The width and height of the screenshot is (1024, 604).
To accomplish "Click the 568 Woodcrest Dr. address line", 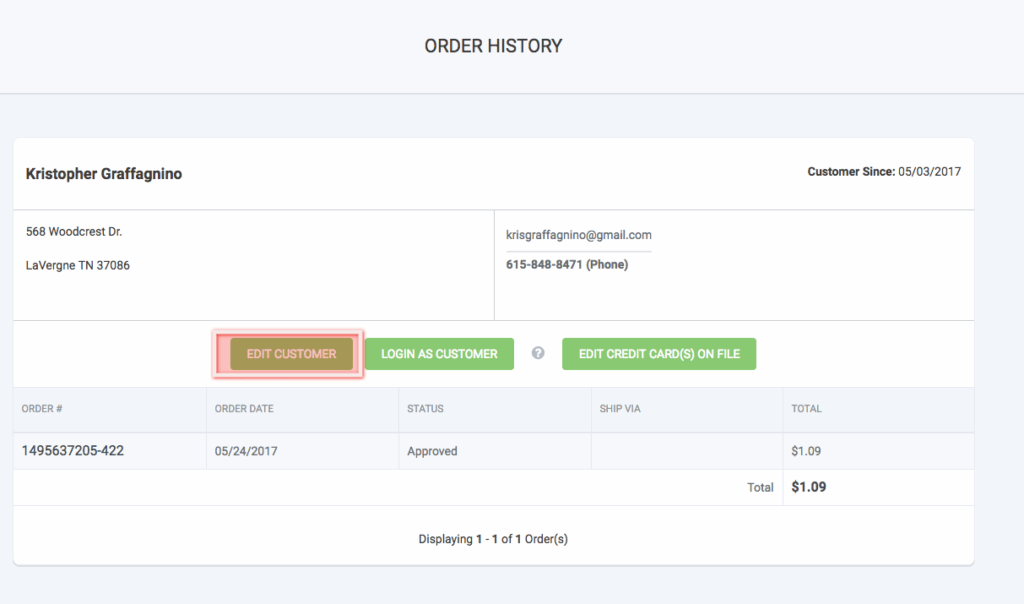I will point(74,232).
